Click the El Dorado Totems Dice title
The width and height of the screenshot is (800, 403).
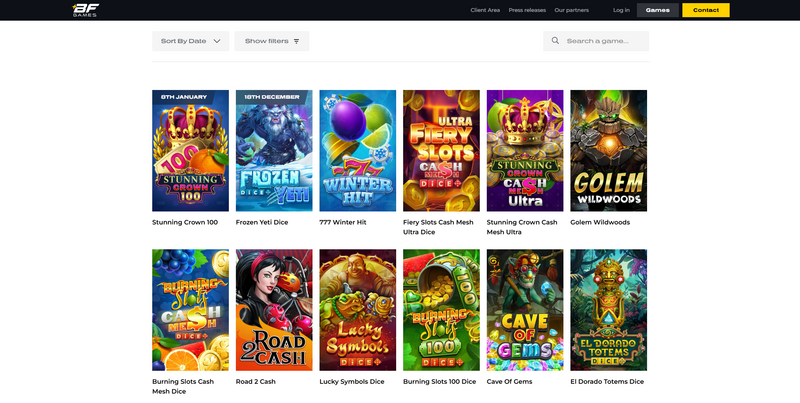tap(607, 381)
